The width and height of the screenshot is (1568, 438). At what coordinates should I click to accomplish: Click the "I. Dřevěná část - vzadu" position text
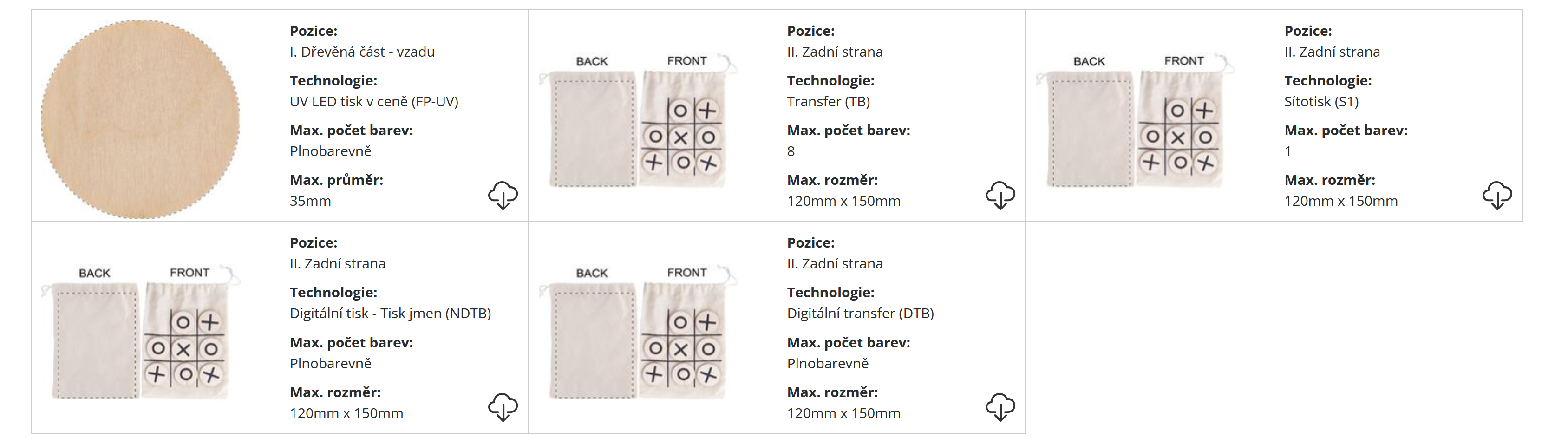click(x=362, y=52)
